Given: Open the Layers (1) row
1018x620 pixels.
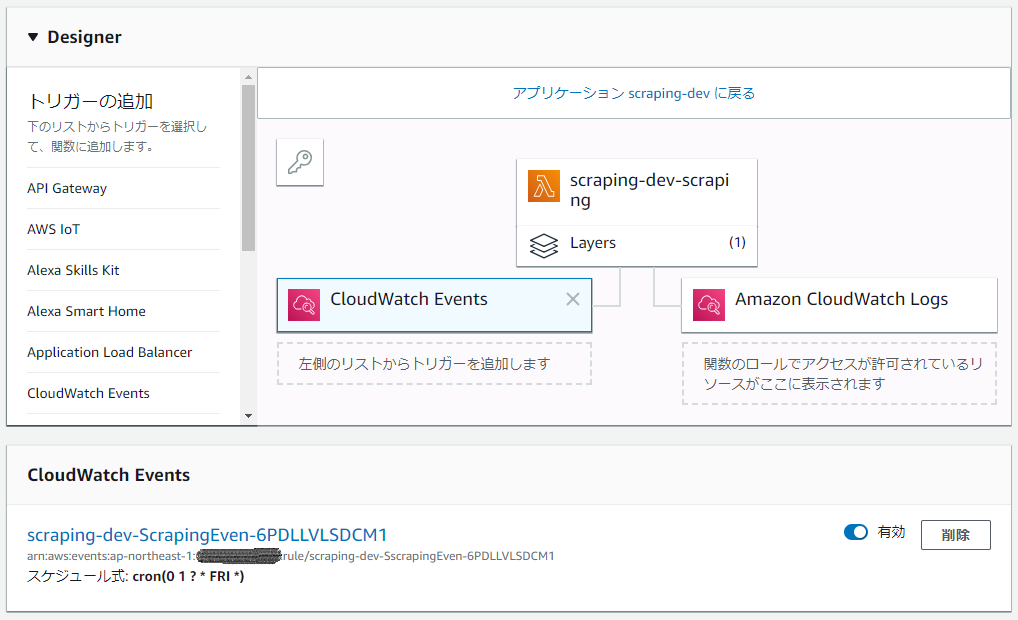Looking at the screenshot, I should pos(637,245).
